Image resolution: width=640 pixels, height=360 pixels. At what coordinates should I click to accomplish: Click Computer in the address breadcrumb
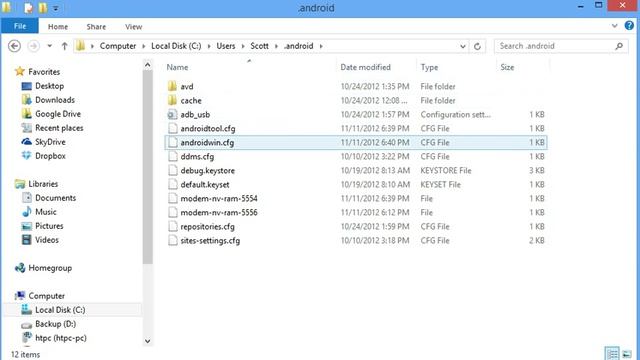pyautogui.click(x=118, y=46)
